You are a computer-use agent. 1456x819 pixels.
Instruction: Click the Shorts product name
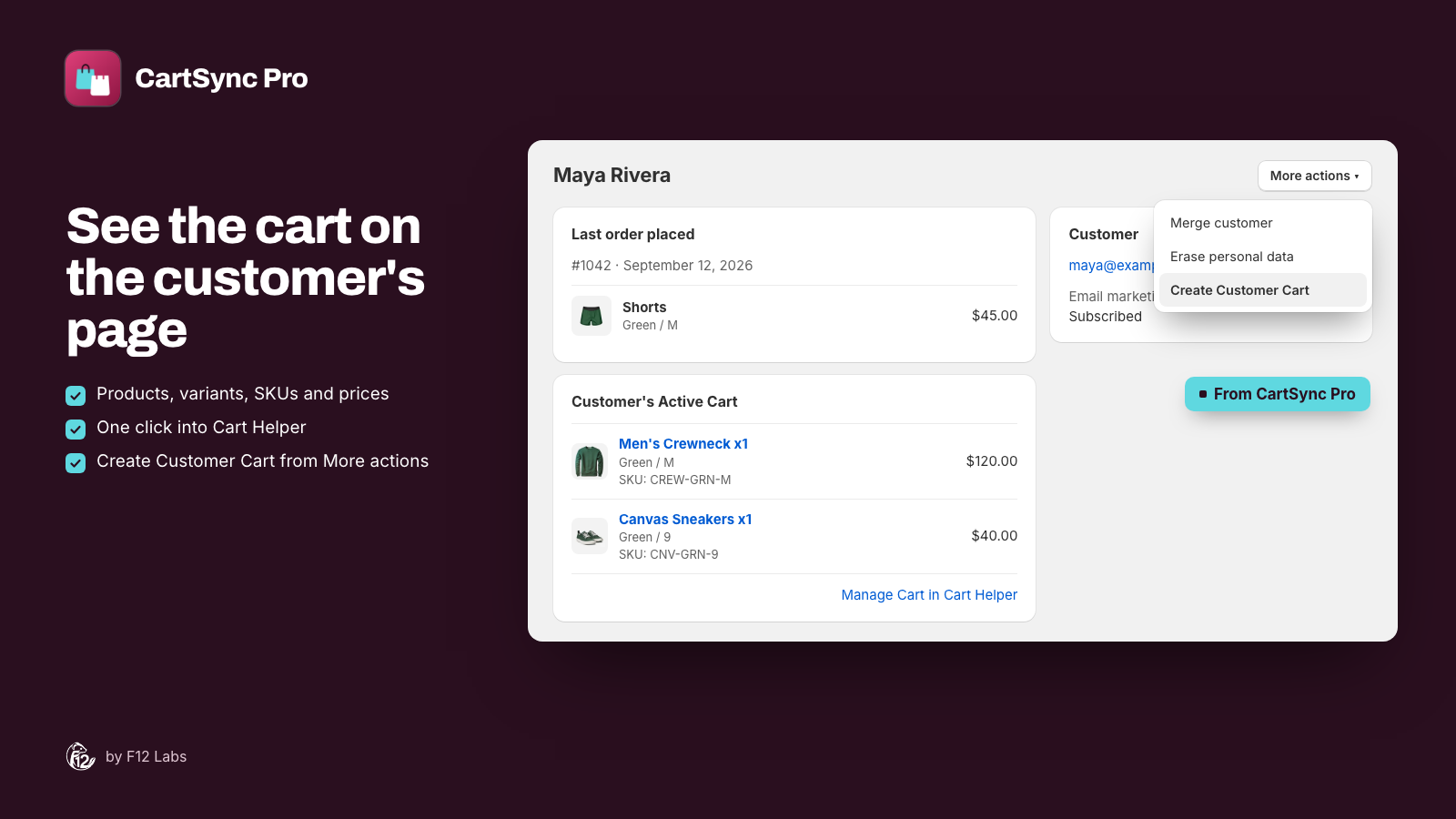tap(644, 308)
